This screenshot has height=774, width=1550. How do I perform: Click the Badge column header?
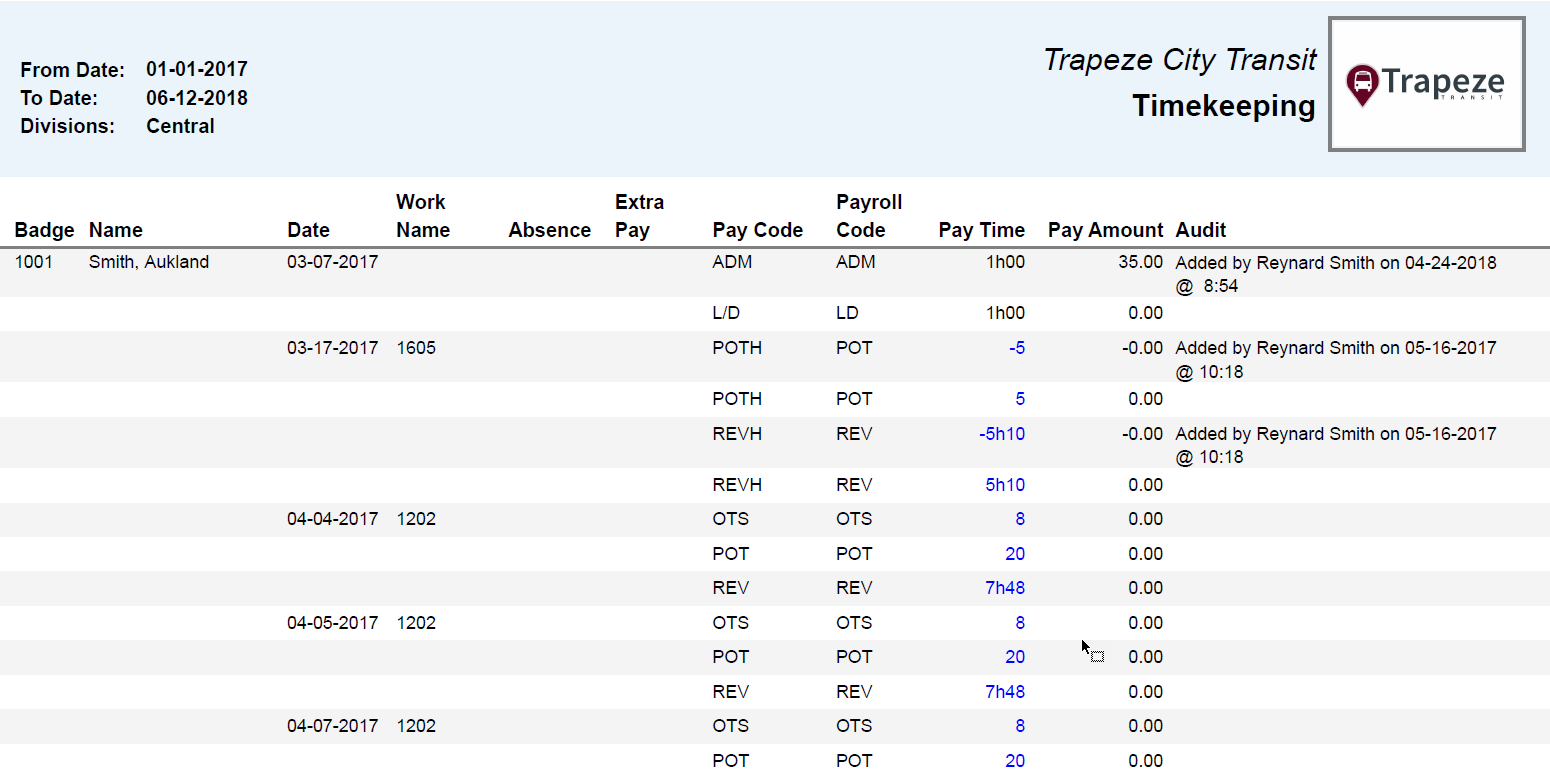(44, 229)
